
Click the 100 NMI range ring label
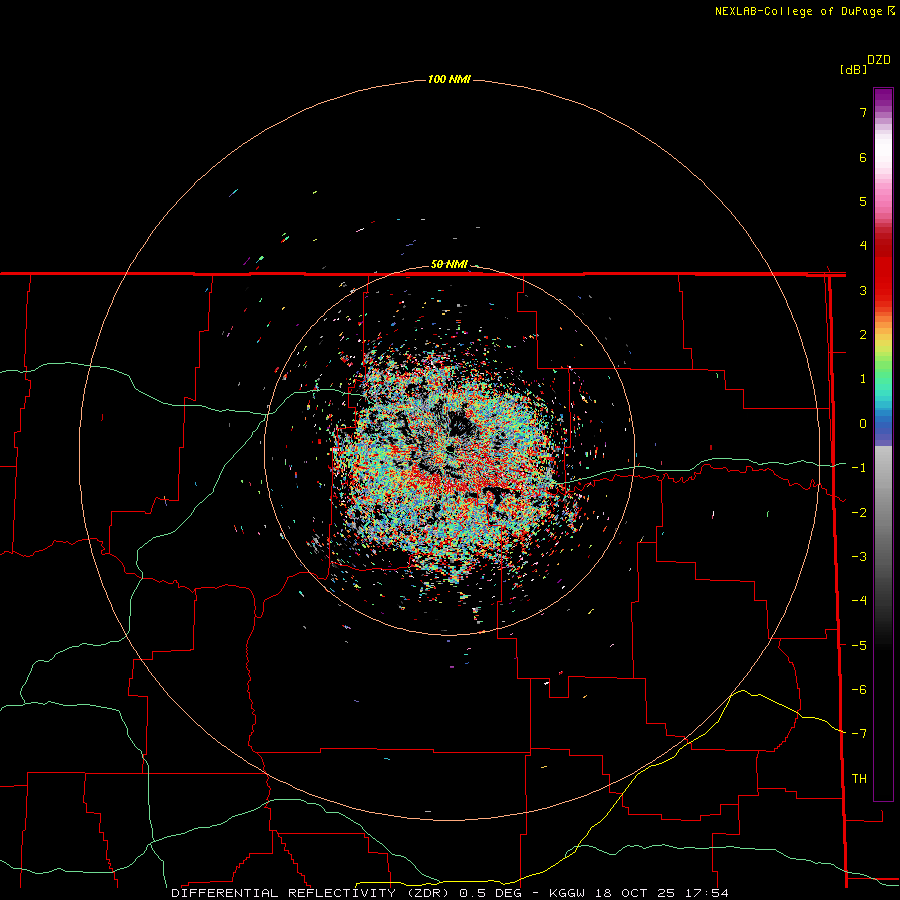[x=449, y=79]
